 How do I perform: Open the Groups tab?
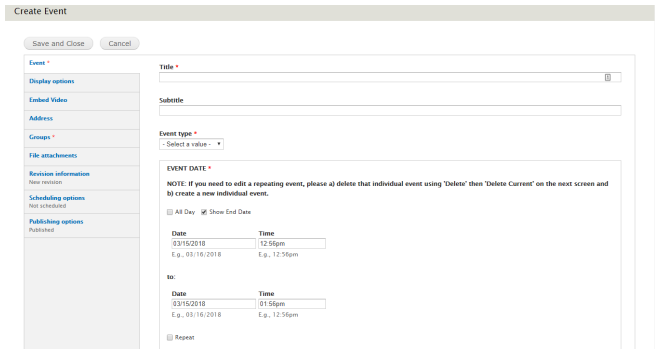click(82, 137)
